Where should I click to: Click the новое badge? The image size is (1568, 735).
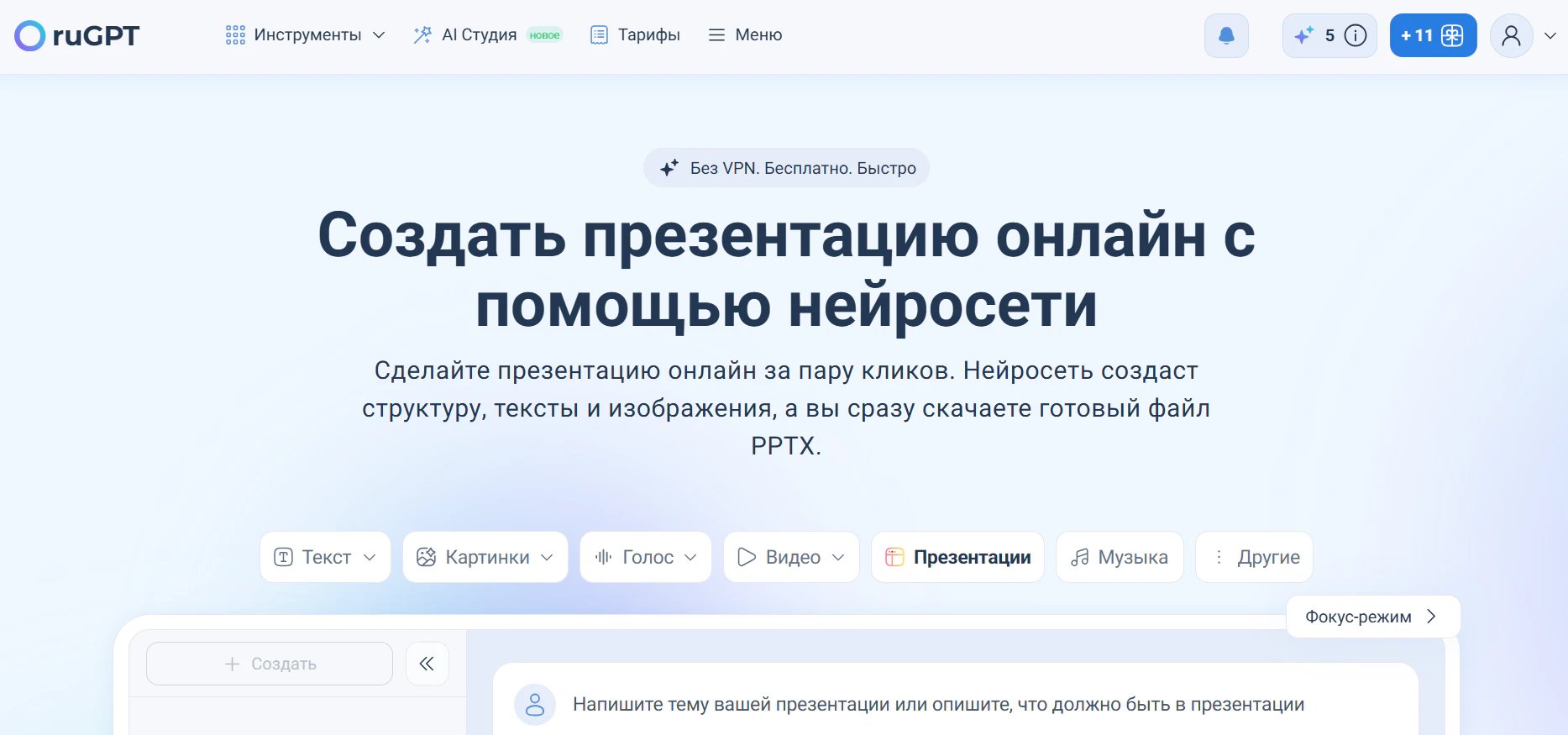coord(544,34)
